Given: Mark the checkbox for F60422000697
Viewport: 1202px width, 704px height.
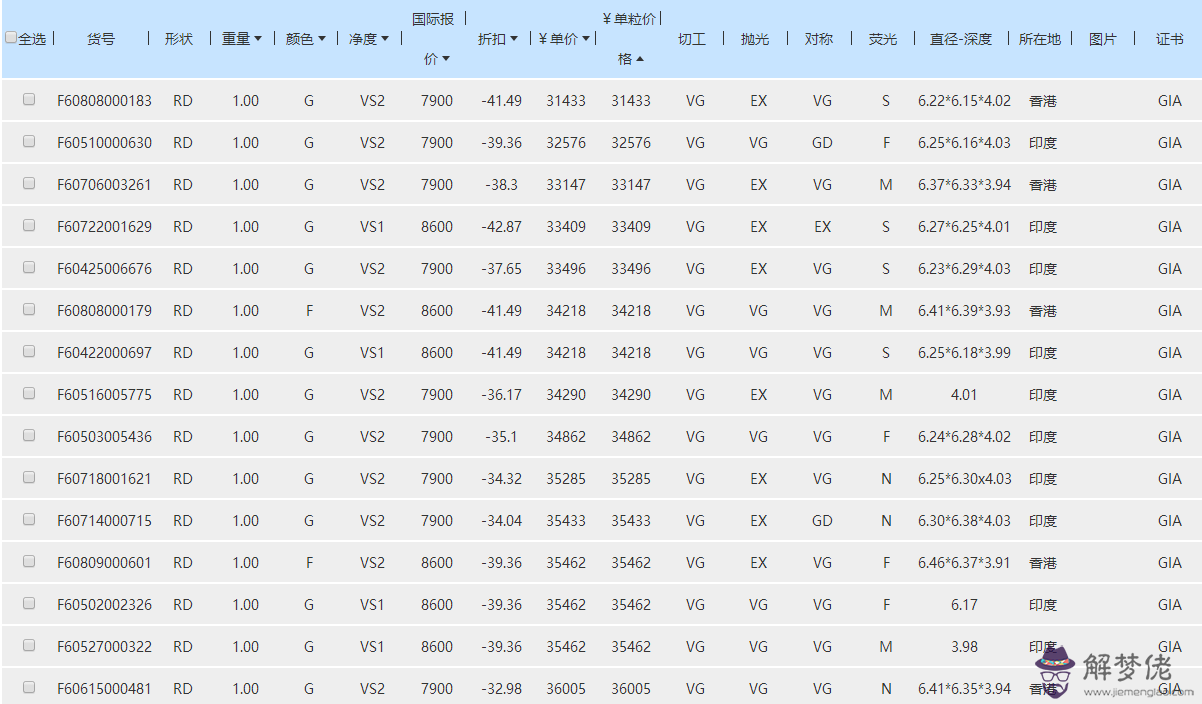Looking at the screenshot, I should tap(29, 351).
